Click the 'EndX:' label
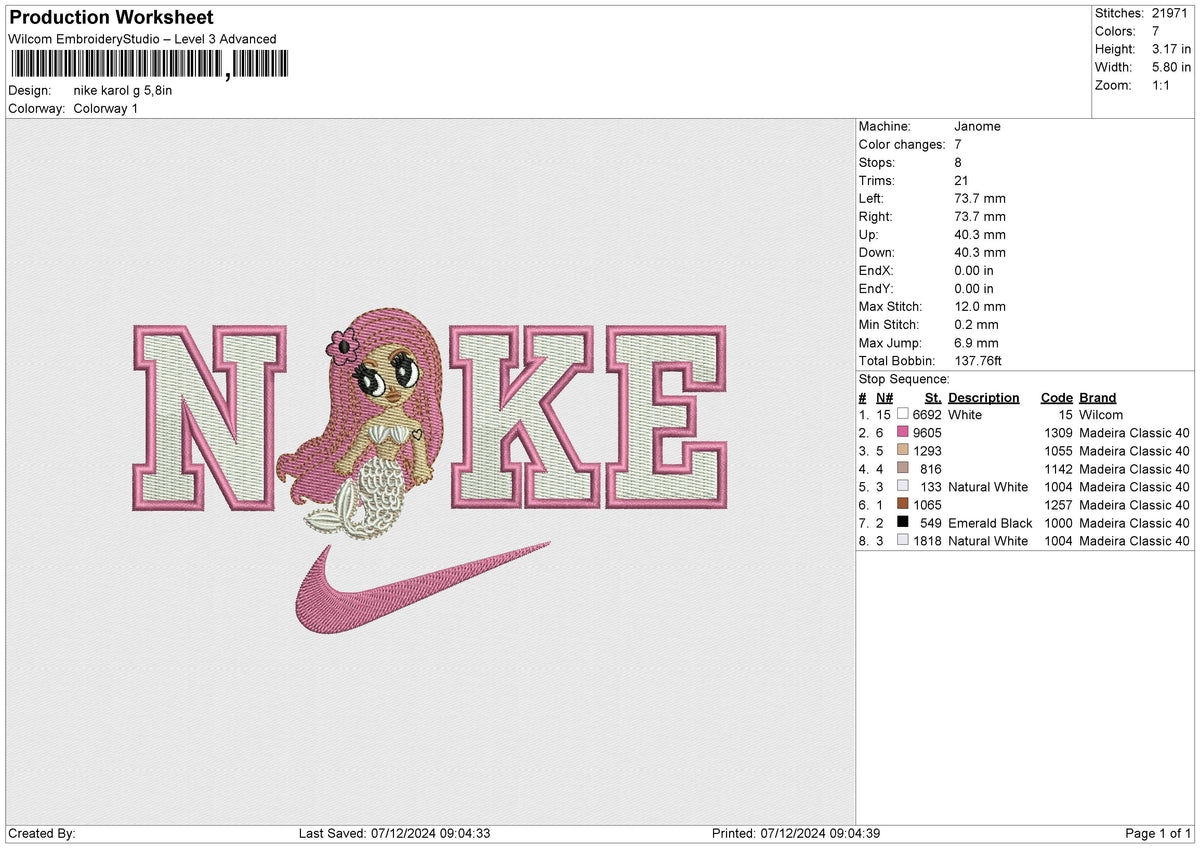Viewport: 1200px width, 848px height. pyautogui.click(x=876, y=270)
